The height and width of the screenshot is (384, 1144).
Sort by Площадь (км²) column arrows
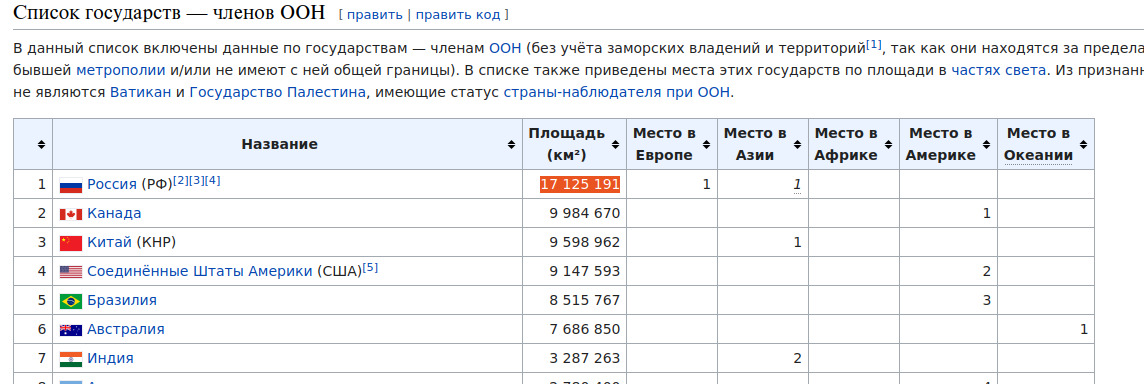[617, 145]
